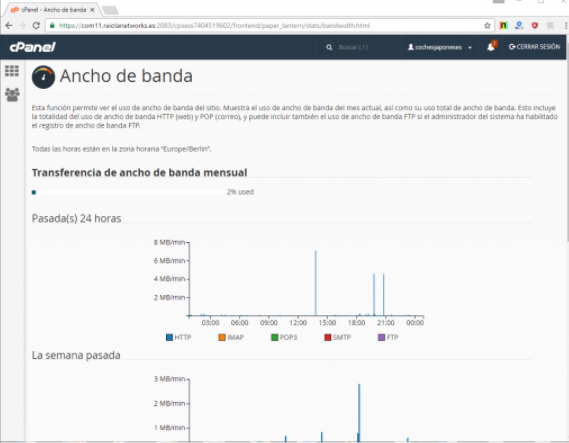569x443 pixels.
Task: Click CERRAR SESIÓN to log out
Action: click(x=534, y=47)
